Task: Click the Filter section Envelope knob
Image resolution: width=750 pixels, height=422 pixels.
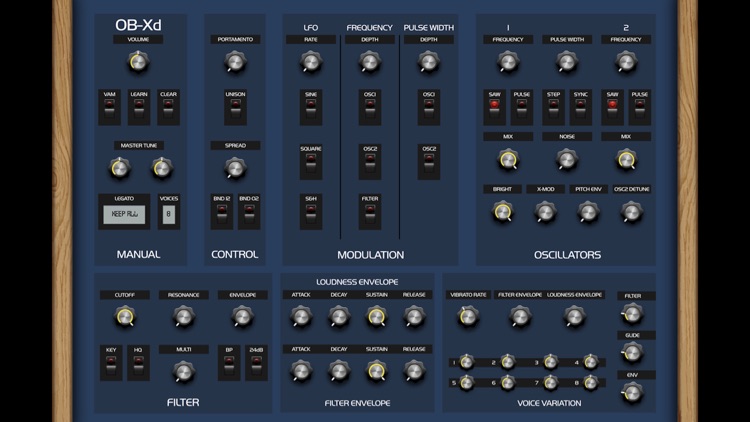Action: tap(243, 317)
